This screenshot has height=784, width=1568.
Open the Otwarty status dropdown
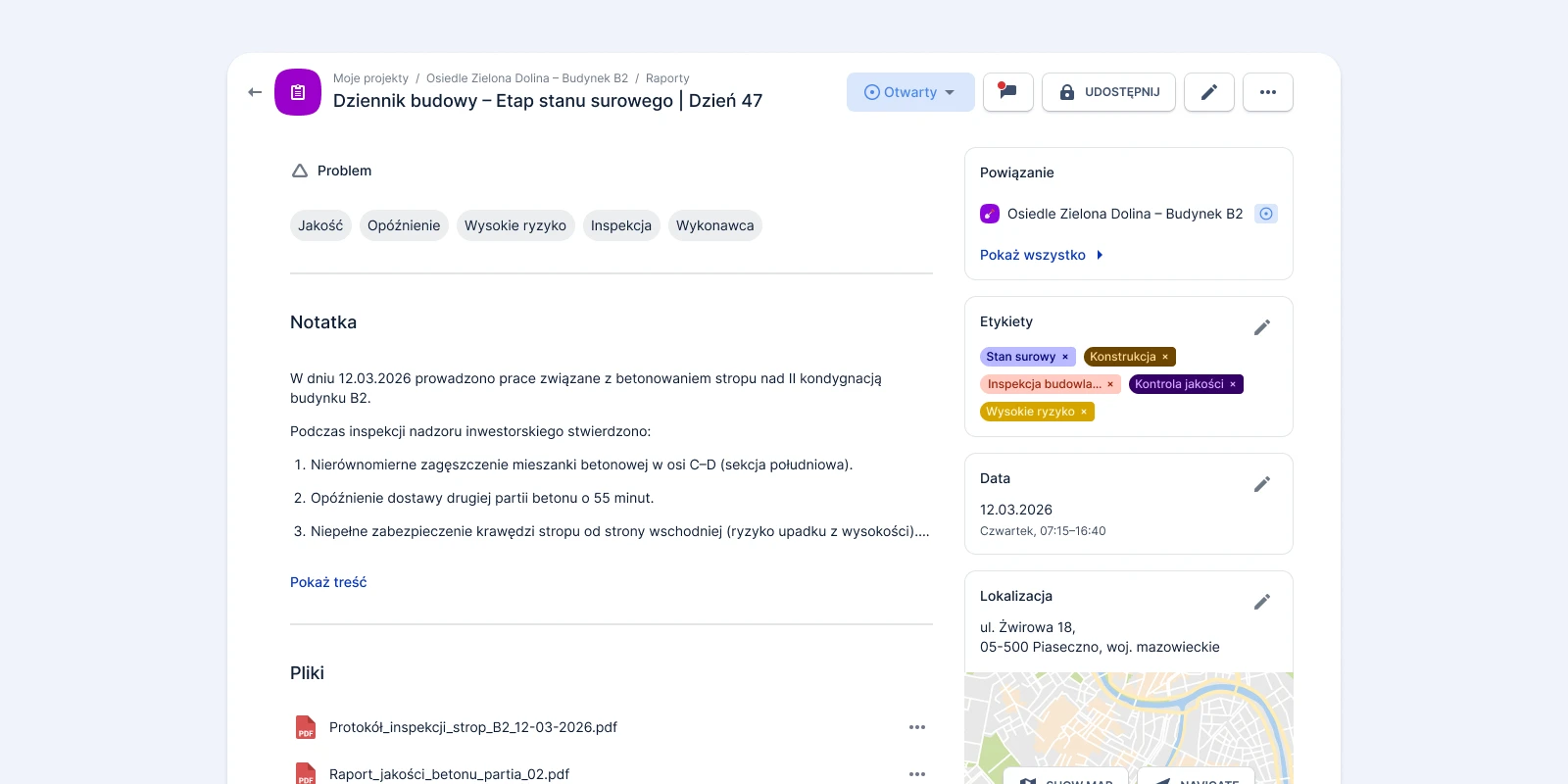pos(909,92)
